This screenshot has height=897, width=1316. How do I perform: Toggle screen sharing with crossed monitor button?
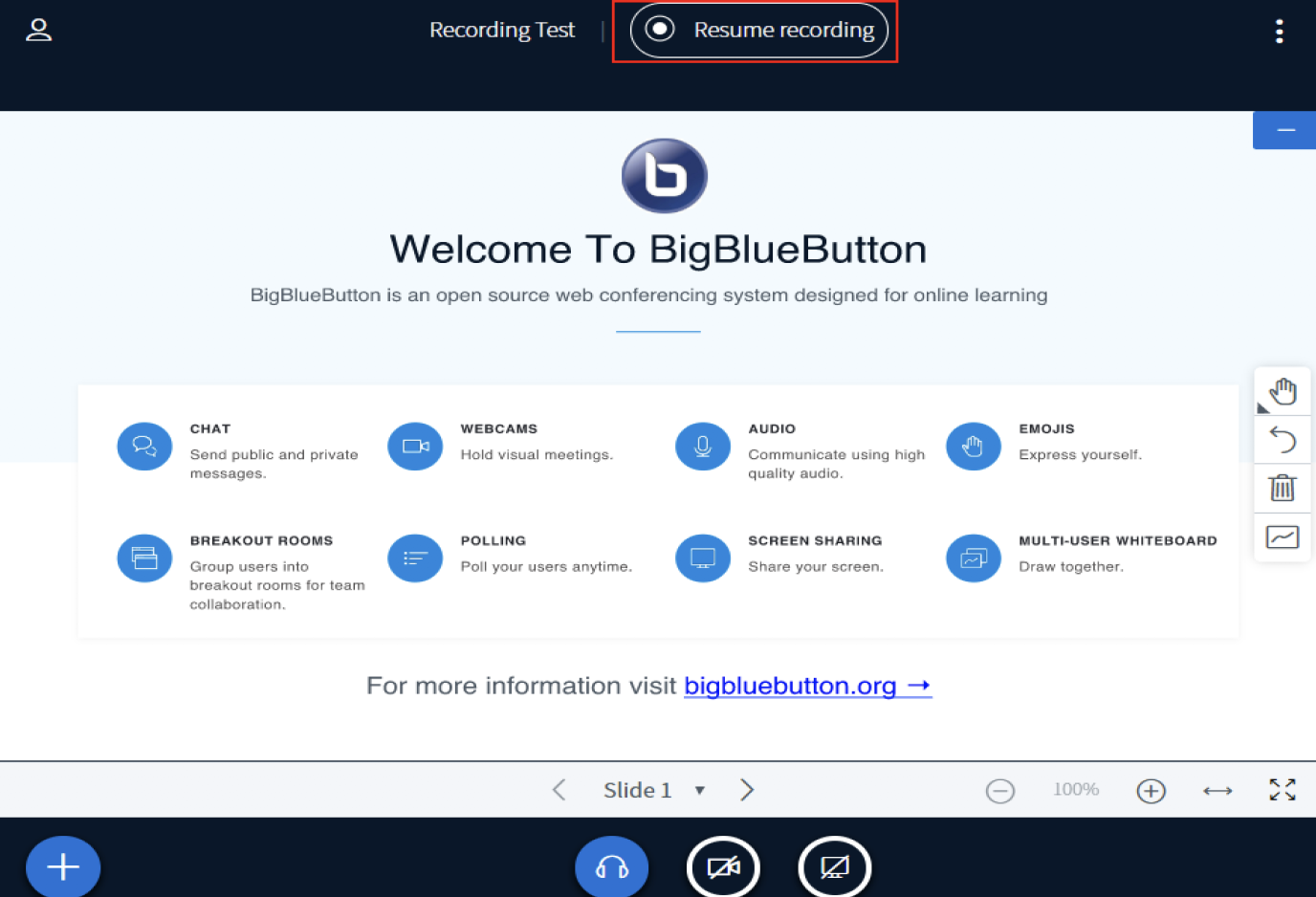835,866
